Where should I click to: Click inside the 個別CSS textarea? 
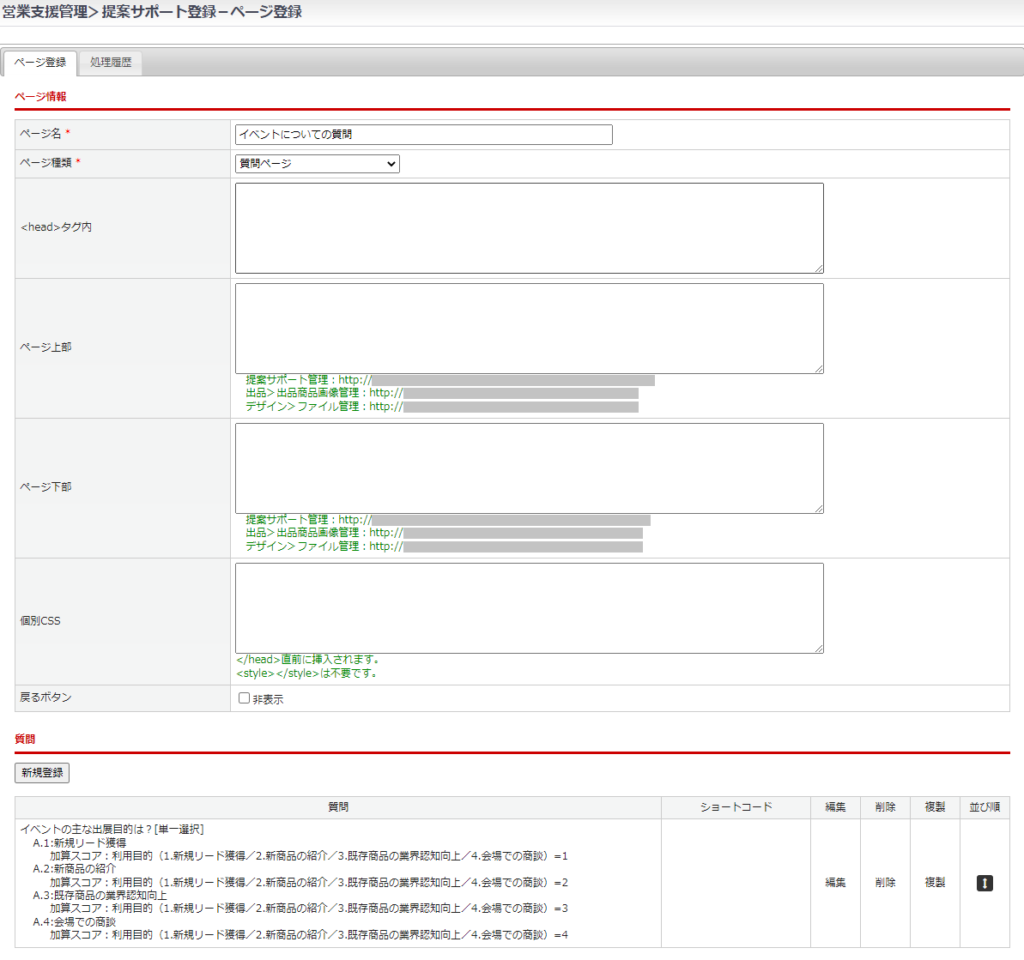click(x=529, y=608)
